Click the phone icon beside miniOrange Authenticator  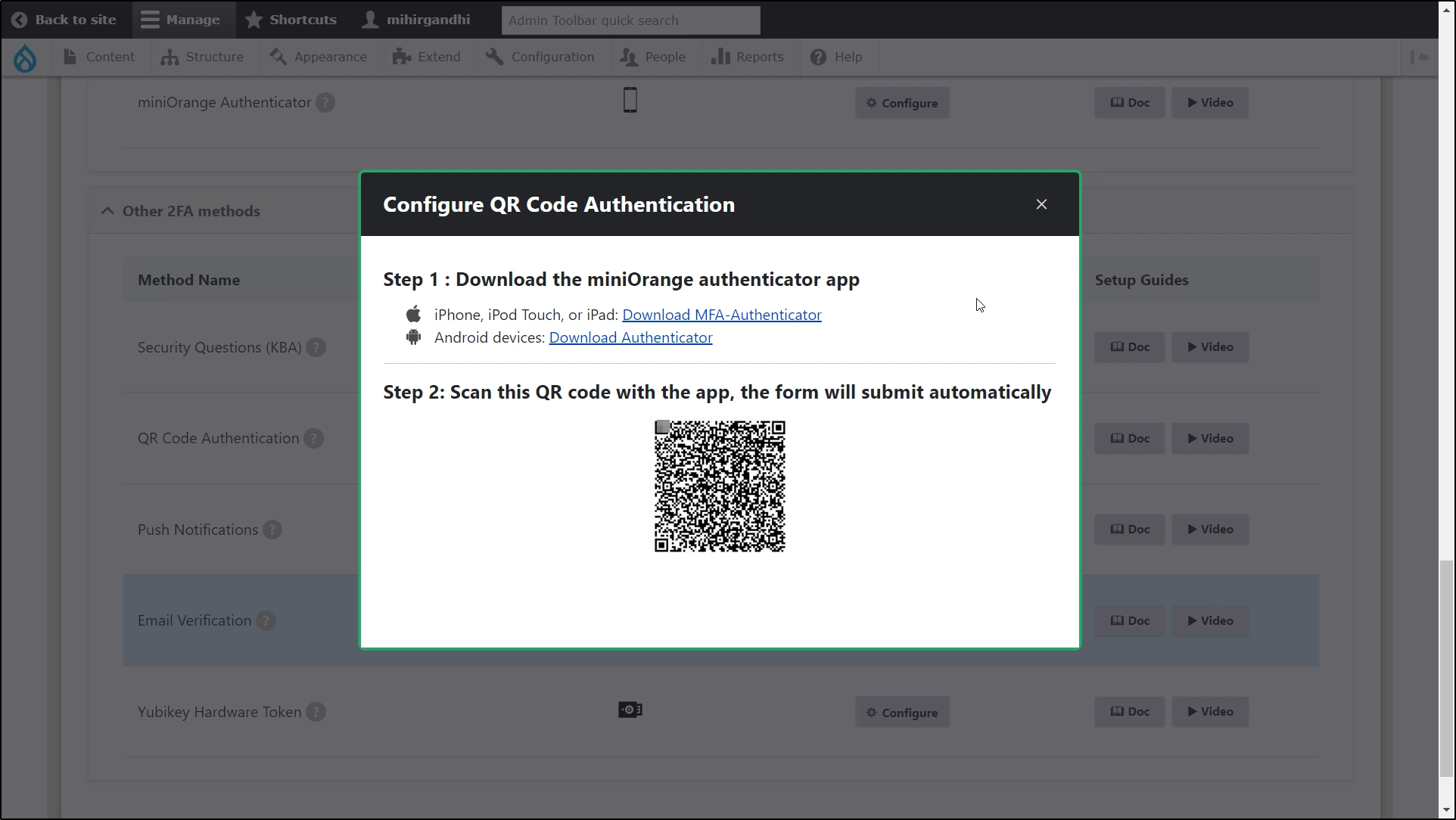click(x=630, y=99)
